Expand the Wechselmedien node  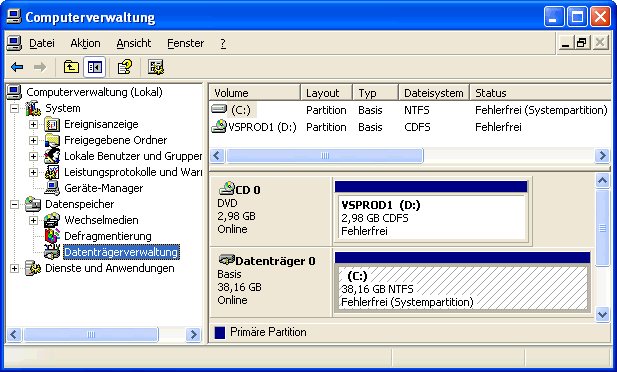(33, 220)
